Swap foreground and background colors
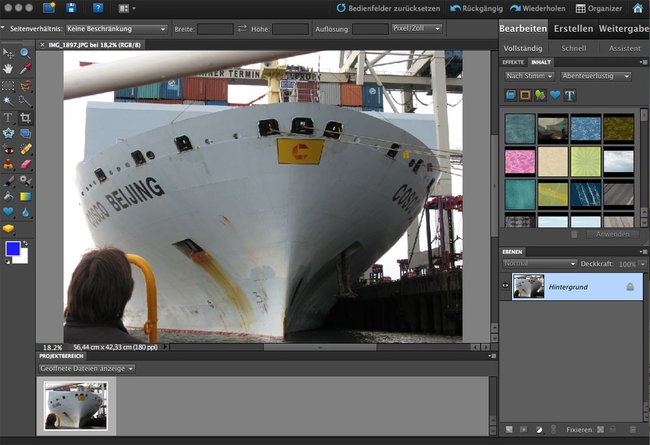Image resolution: width=650 pixels, height=445 pixels. click(x=25, y=243)
